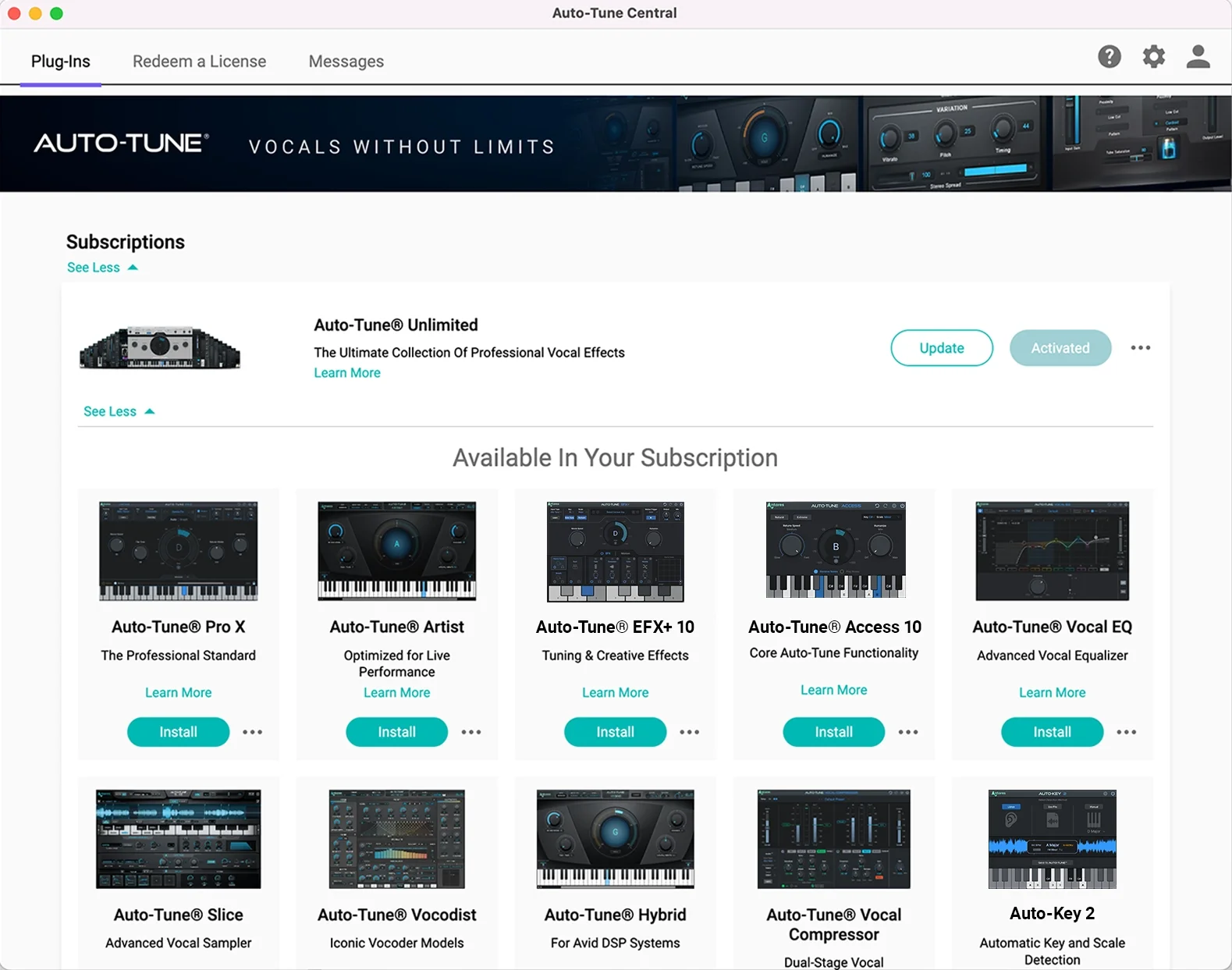
Task: Open more options for Auto-Tune Vocal EQ
Action: 1126,732
